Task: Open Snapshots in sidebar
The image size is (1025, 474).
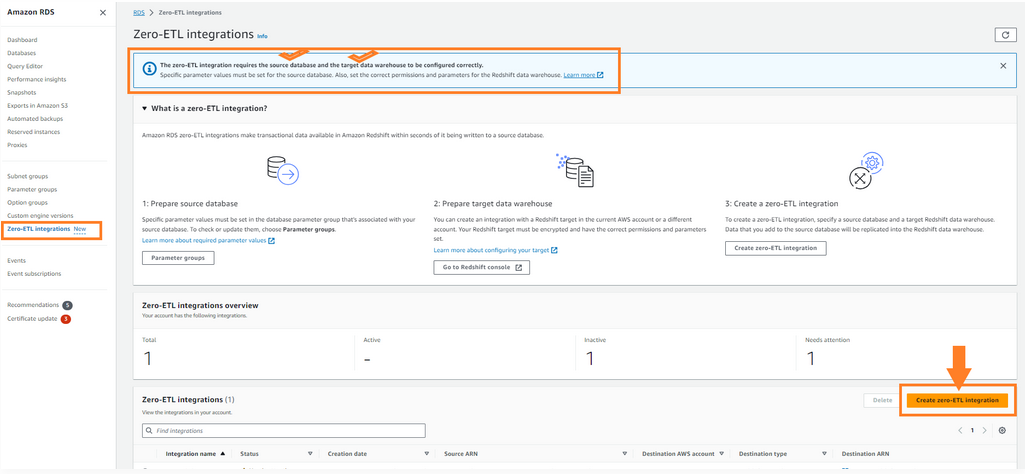Action: click(22, 92)
